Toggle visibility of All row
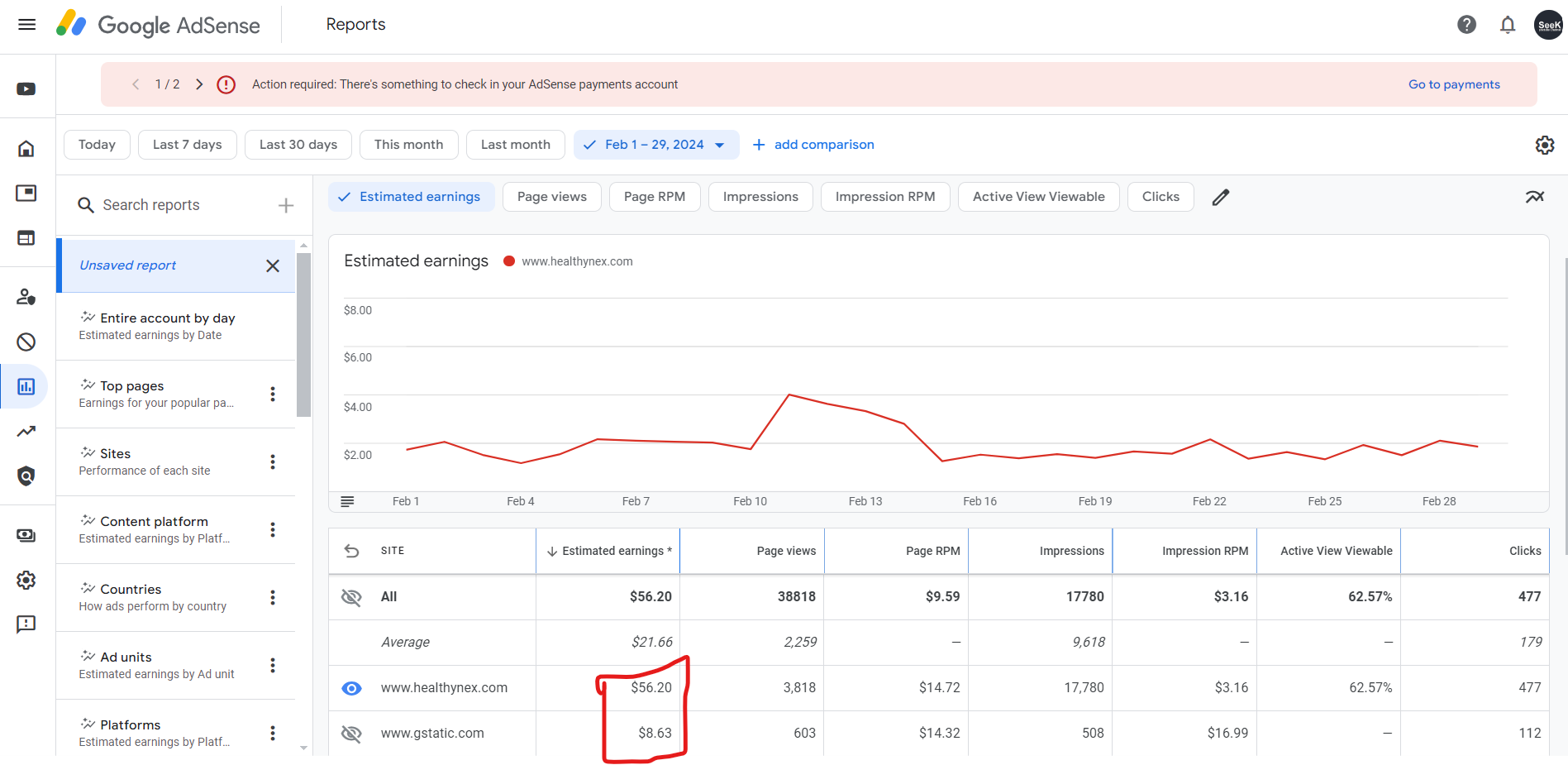The width and height of the screenshot is (1568, 765). point(351,597)
